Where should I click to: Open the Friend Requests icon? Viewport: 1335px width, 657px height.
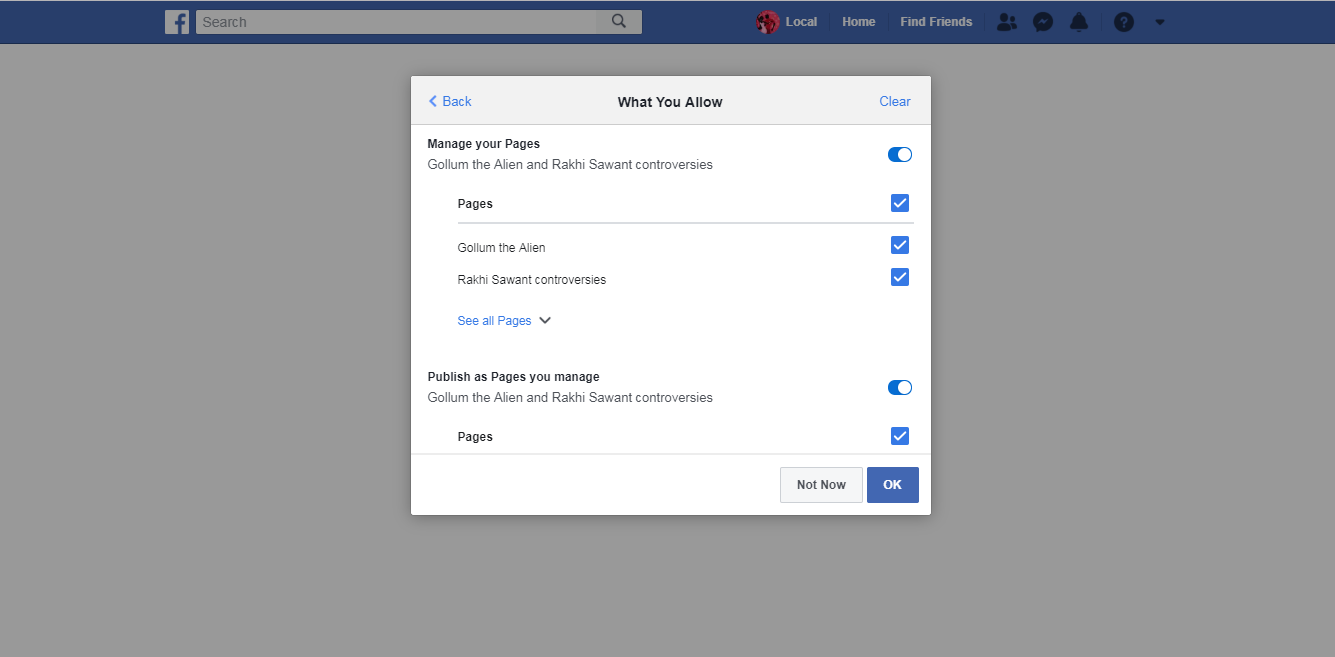(1007, 22)
